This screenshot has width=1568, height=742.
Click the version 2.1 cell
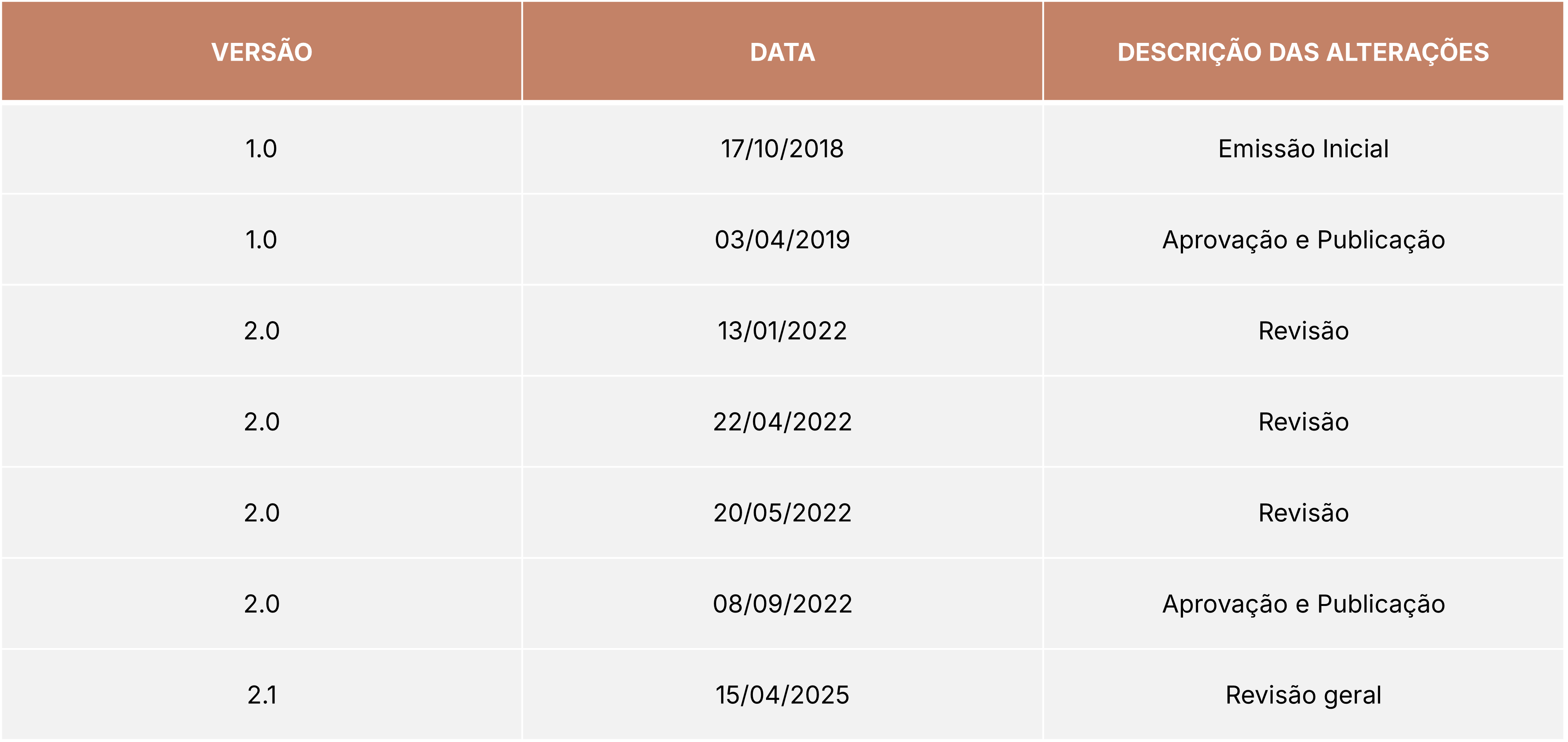point(262,694)
